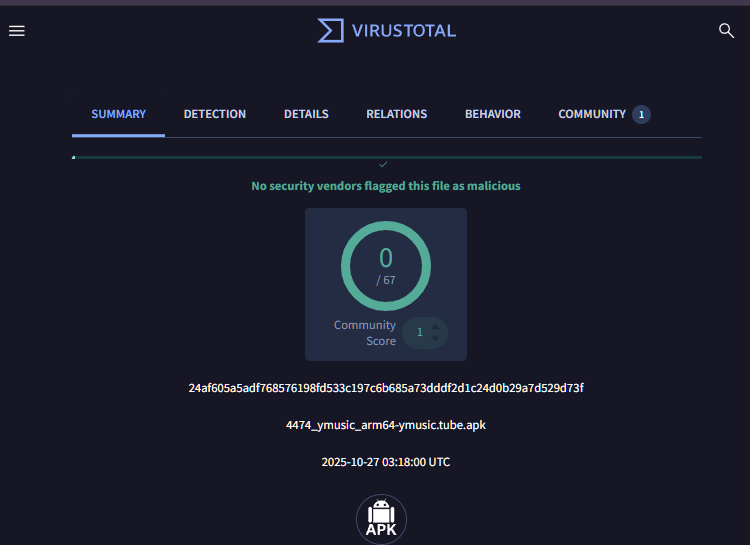This screenshot has height=545, width=750.
Task: Click the Community badge count of 1
Action: coord(641,114)
